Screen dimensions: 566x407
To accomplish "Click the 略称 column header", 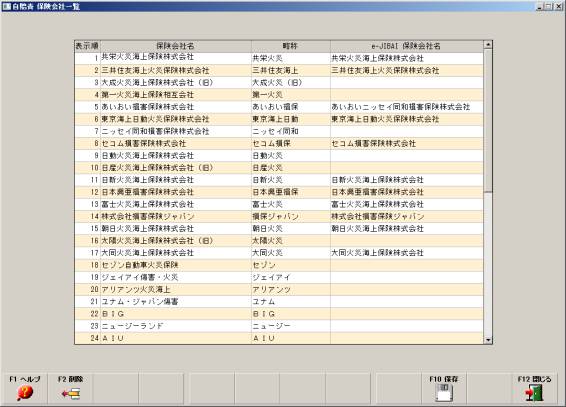I will (x=291, y=46).
